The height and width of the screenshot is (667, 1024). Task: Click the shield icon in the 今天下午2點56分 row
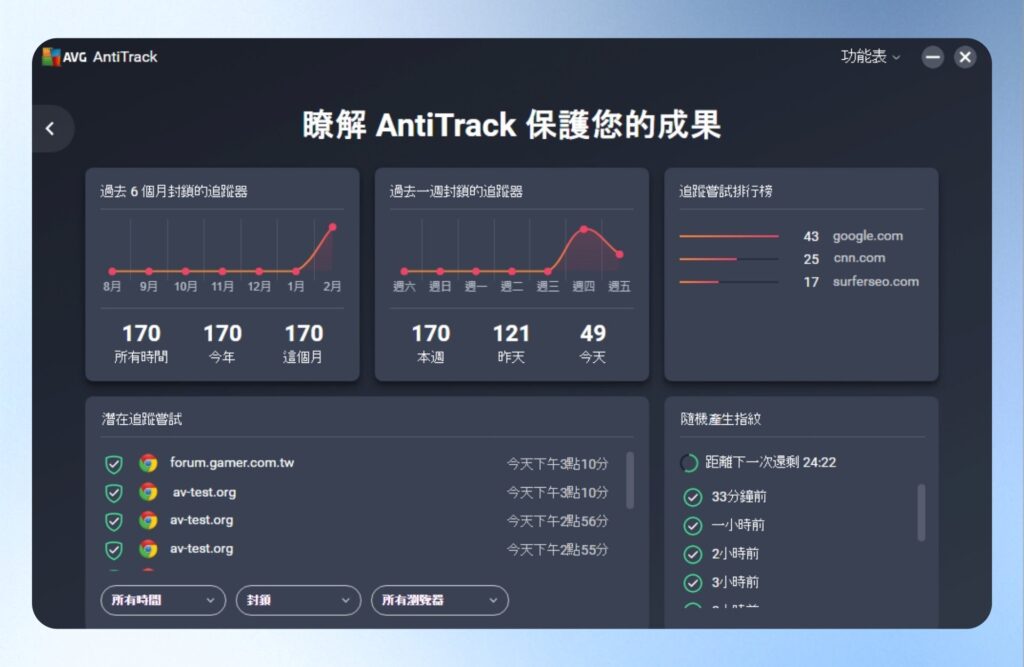tap(114, 521)
